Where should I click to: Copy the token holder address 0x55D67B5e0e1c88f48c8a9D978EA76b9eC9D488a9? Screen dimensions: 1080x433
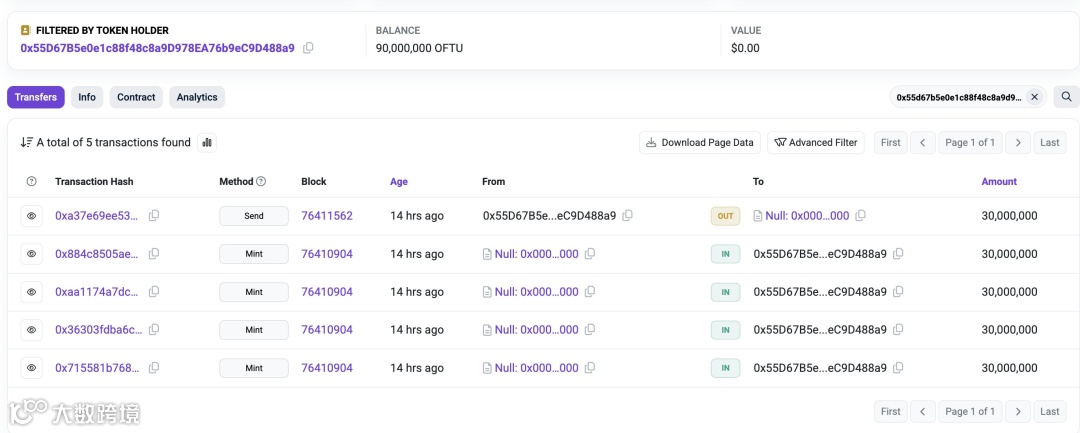(308, 48)
